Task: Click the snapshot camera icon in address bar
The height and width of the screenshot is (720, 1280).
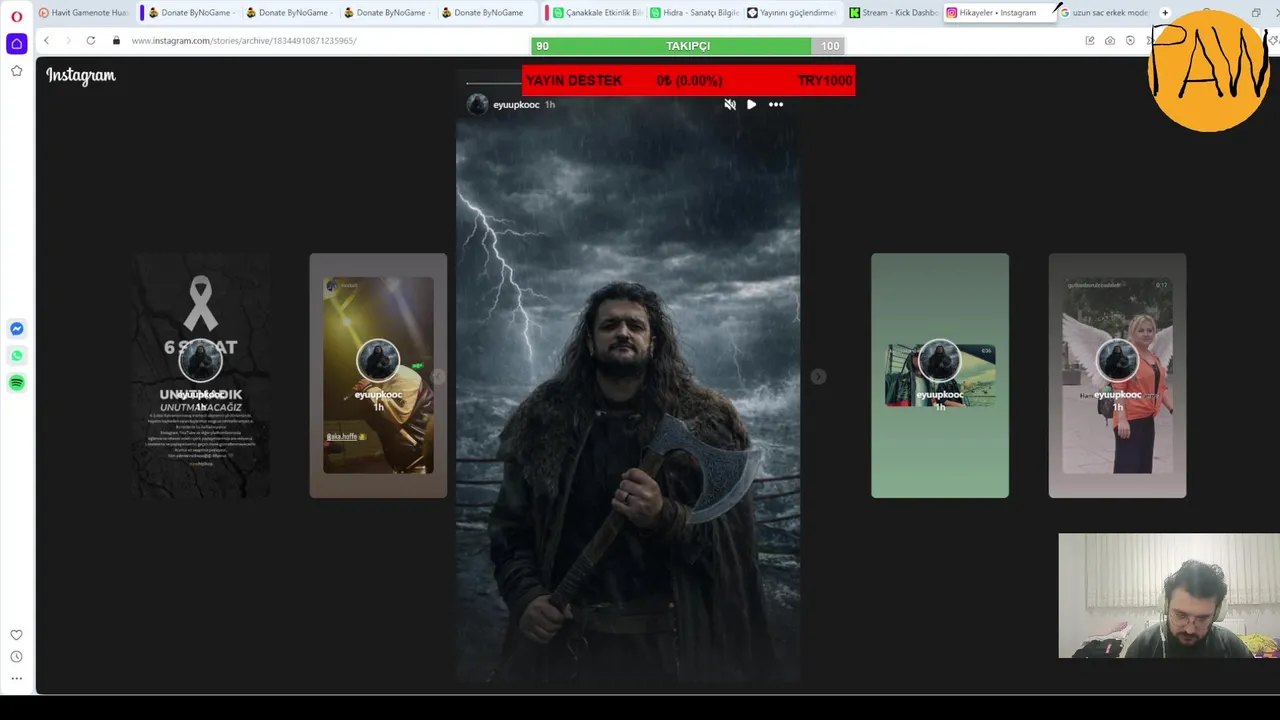Action: coord(1110,41)
